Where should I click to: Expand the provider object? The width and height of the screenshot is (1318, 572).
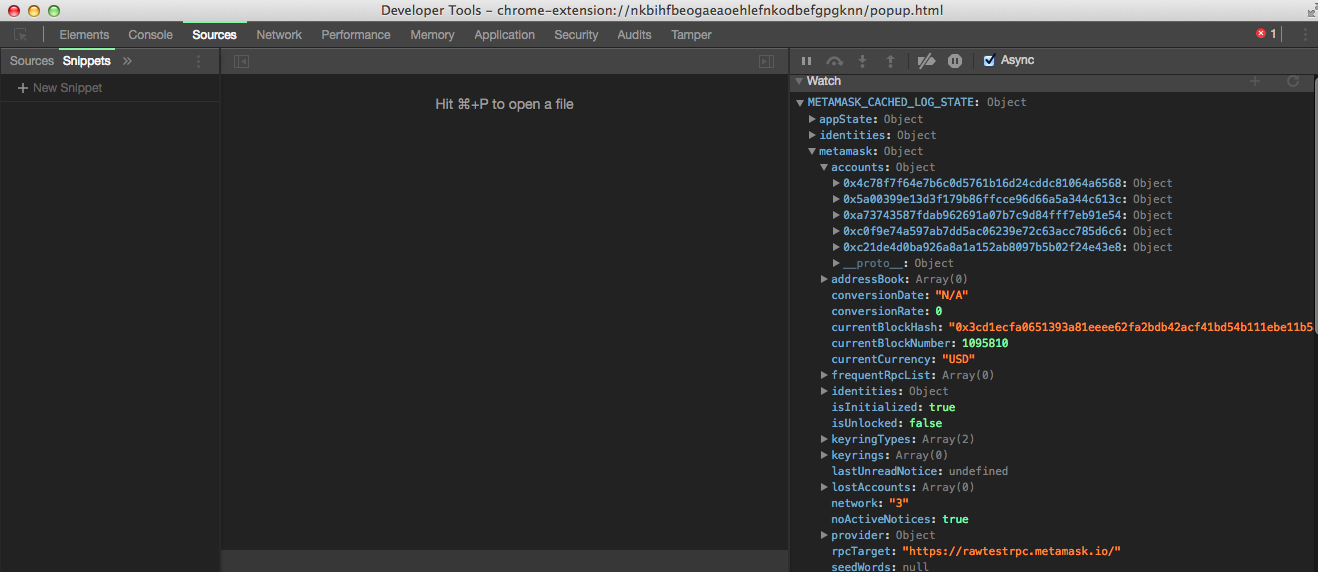[824, 535]
